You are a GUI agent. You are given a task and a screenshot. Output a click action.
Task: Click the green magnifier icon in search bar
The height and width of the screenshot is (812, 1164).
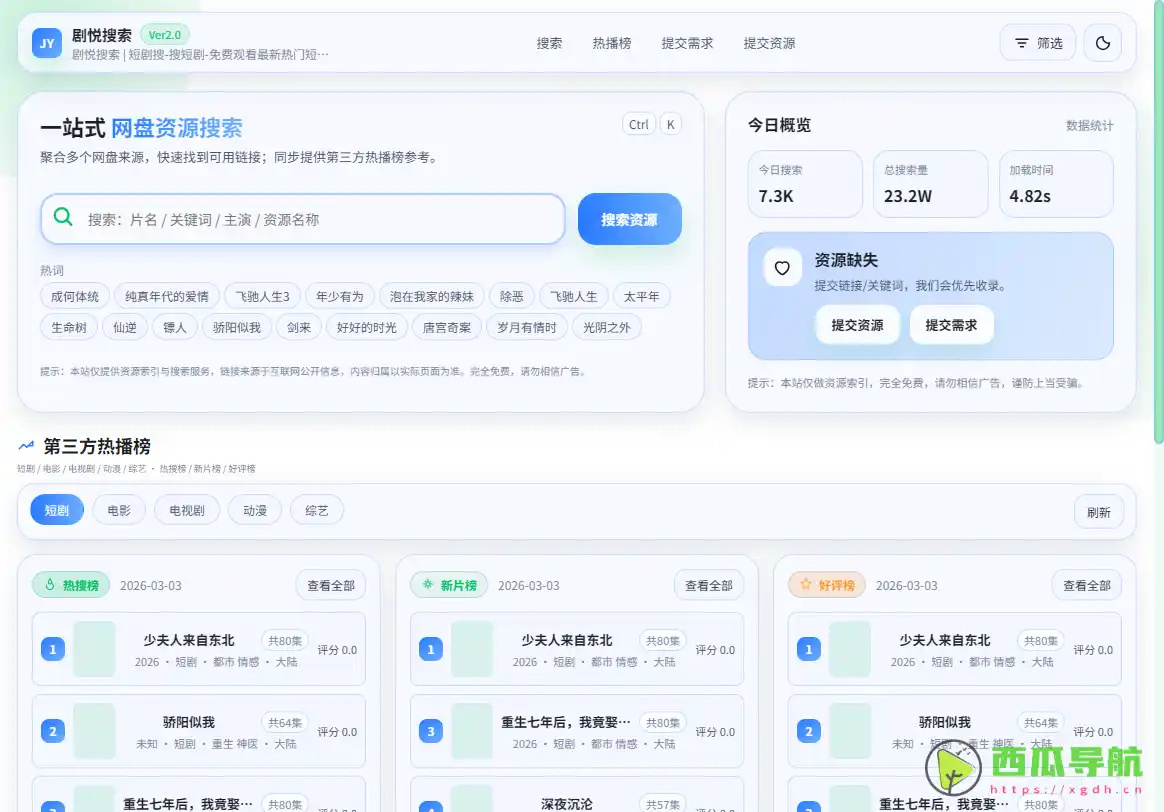63,219
